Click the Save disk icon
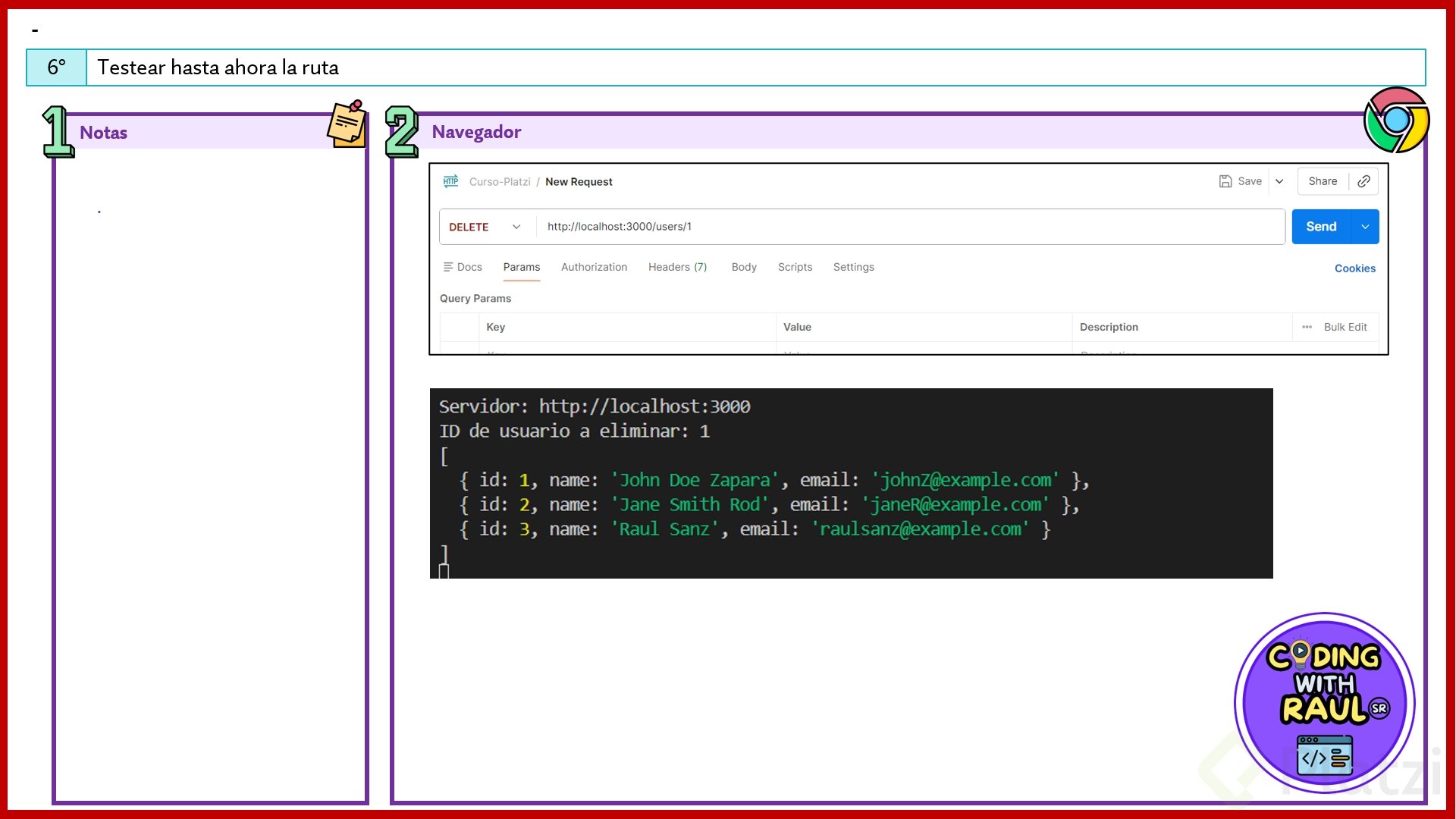 [x=1225, y=181]
